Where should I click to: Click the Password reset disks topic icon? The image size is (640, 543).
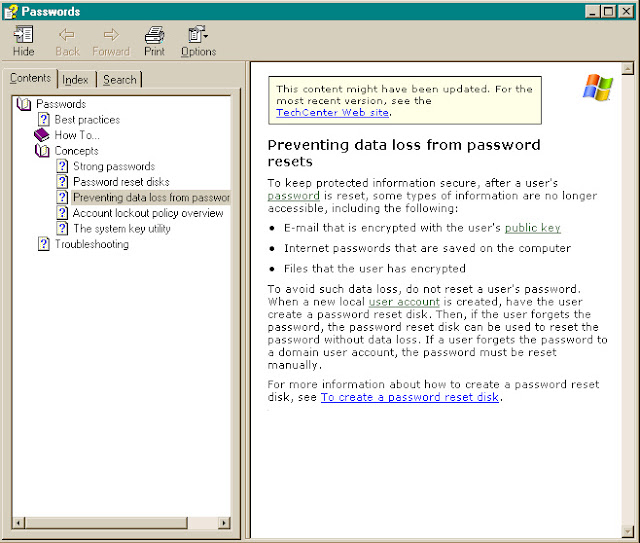coord(62,182)
